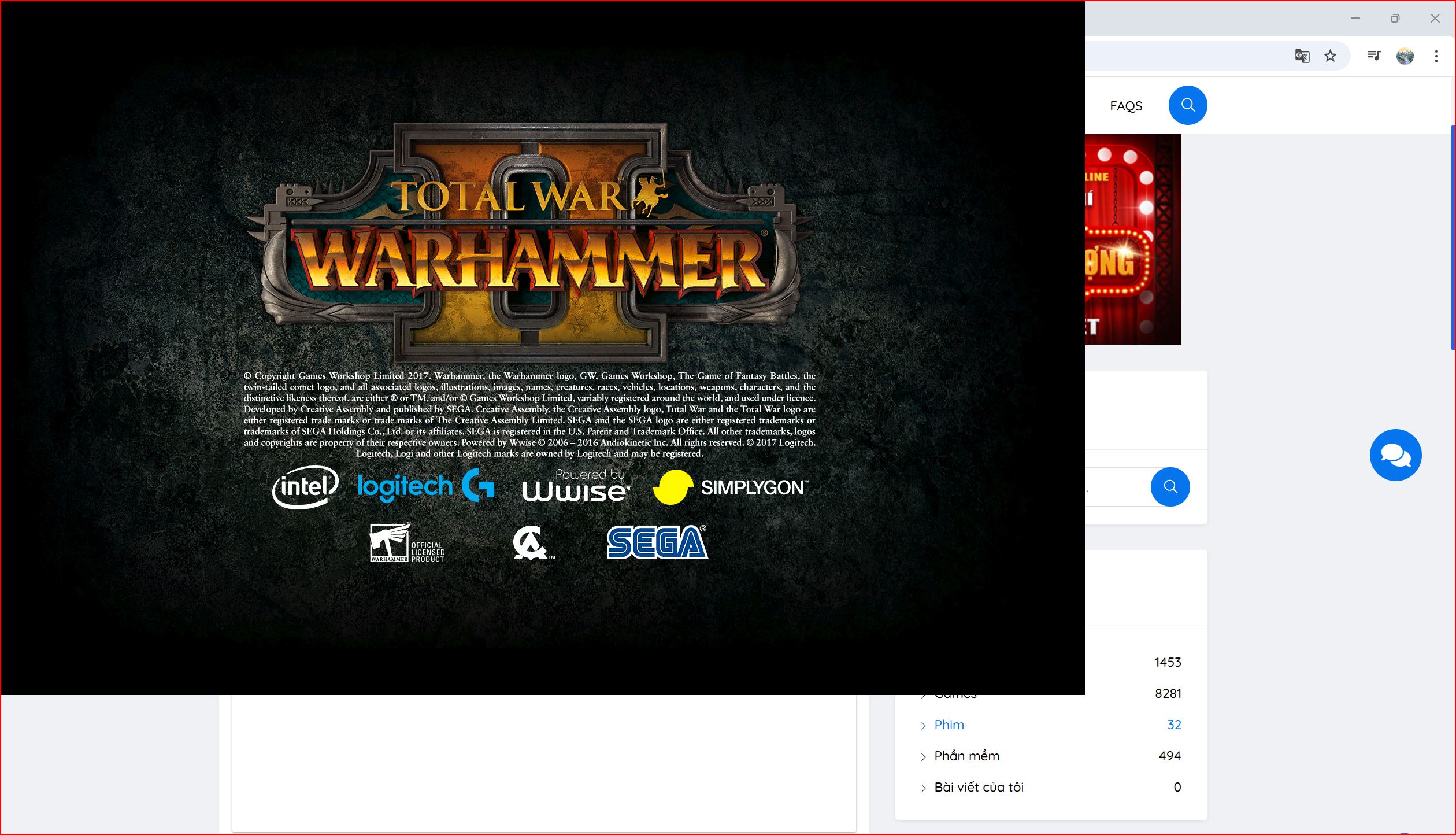Click the Google Translate icon in address bar
The width and height of the screenshot is (1456, 835).
(x=1302, y=56)
